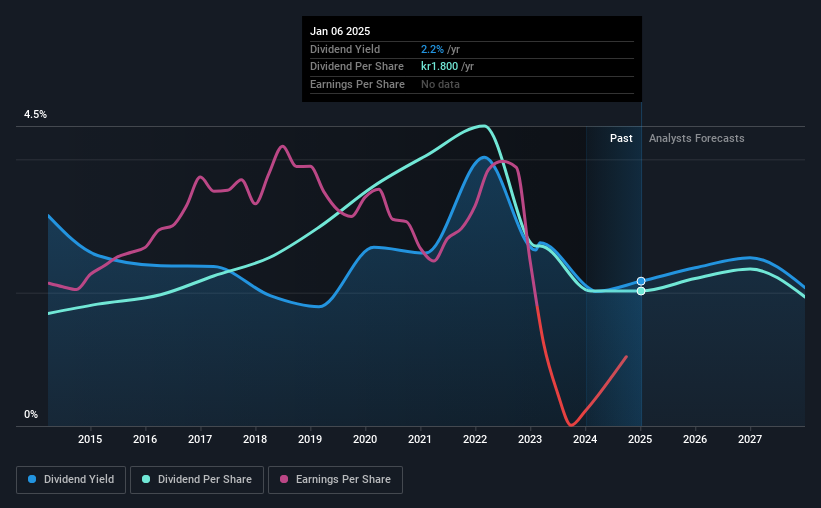Click the 2019 x-axis label
821x508 pixels.
coord(310,439)
